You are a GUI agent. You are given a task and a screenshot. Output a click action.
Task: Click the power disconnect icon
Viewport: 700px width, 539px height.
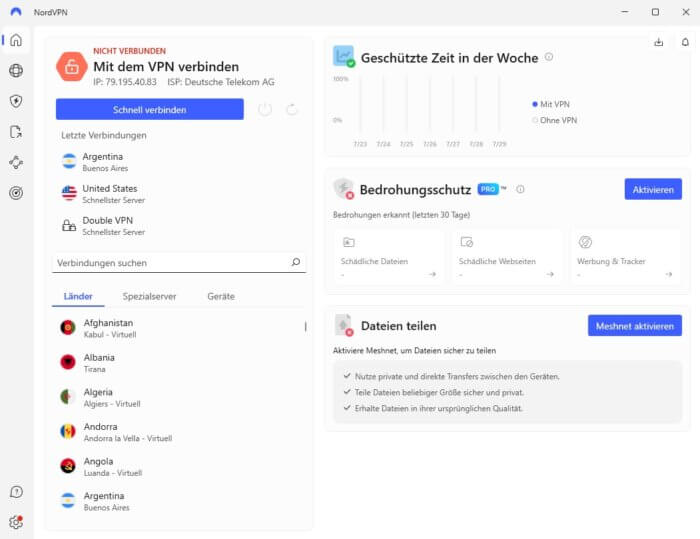(x=265, y=109)
